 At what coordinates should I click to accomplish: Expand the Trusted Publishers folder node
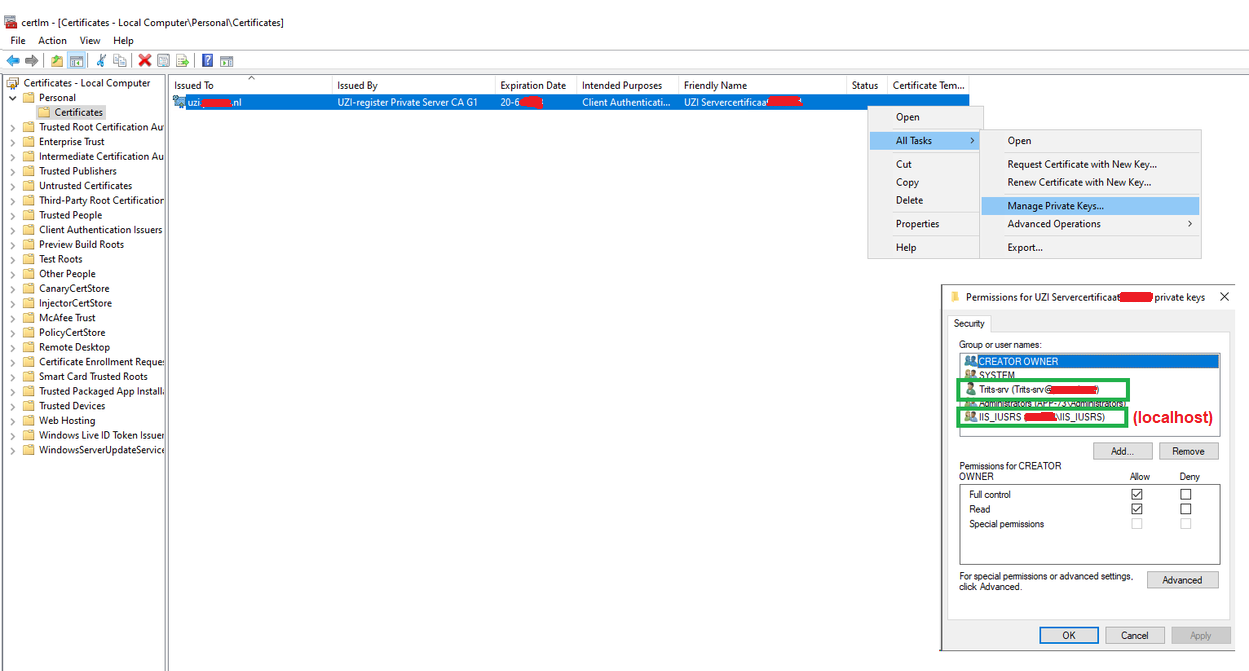click(13, 171)
